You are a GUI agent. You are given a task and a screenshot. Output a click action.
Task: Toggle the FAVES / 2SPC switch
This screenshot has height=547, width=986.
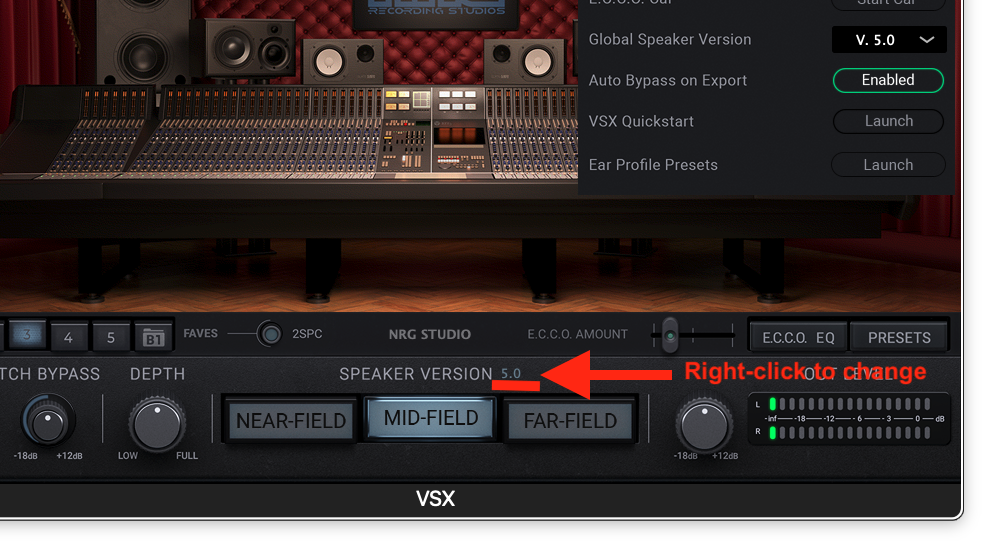[270, 334]
